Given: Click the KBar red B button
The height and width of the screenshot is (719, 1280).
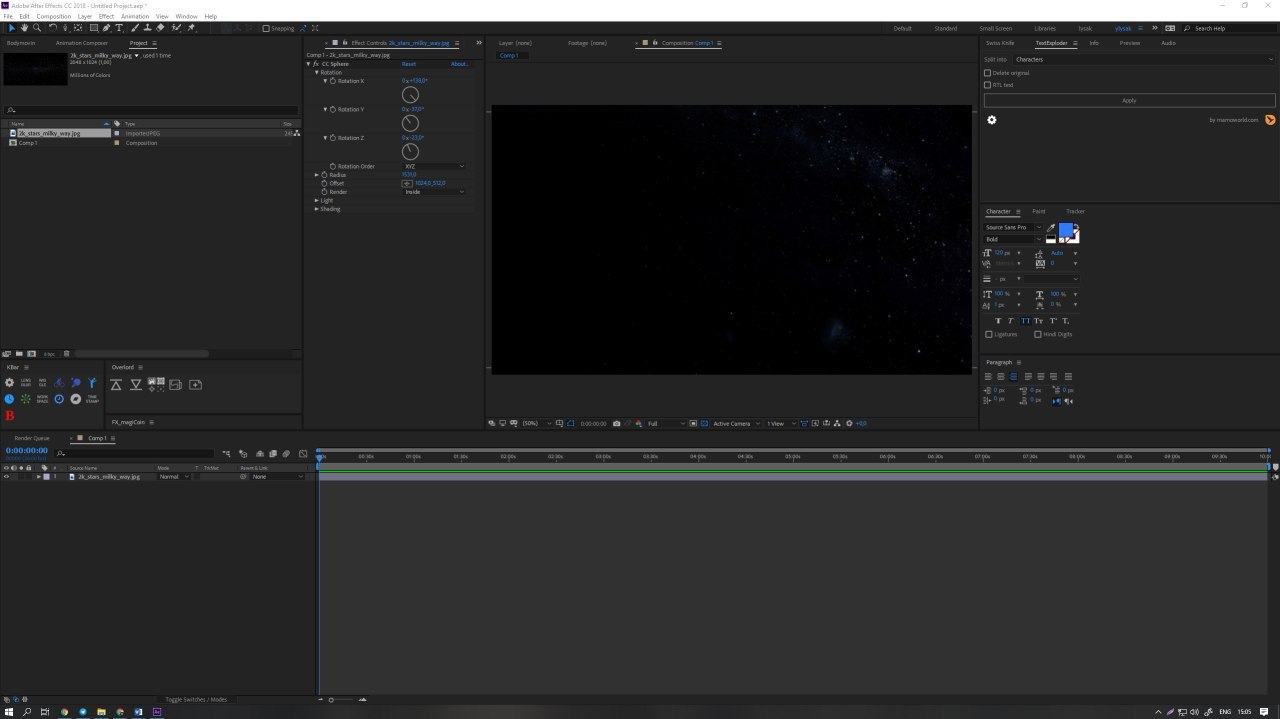Looking at the screenshot, I should pyautogui.click(x=10, y=415).
